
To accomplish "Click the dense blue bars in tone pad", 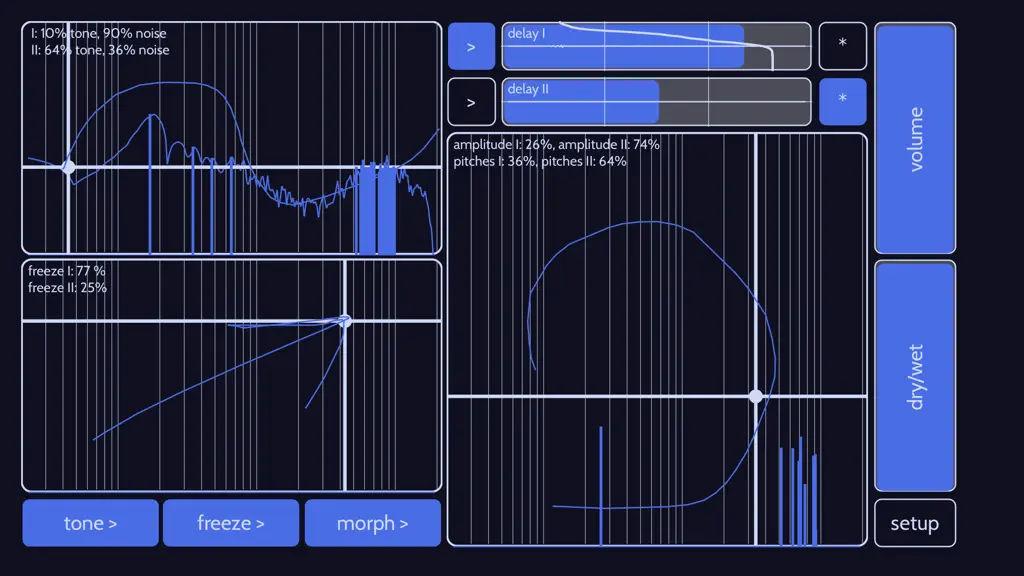I will pos(376,209).
